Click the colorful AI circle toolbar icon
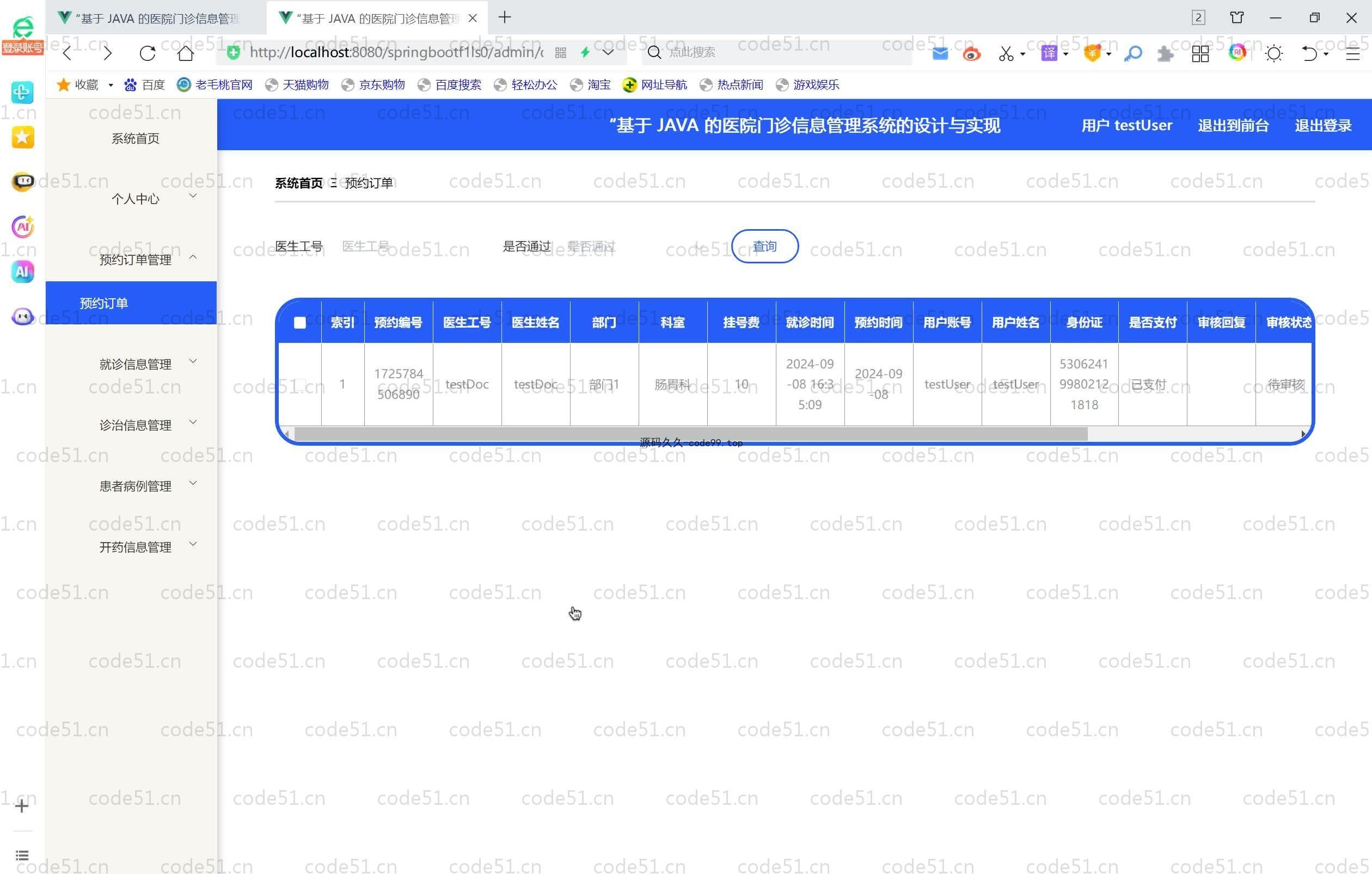 click(1237, 52)
